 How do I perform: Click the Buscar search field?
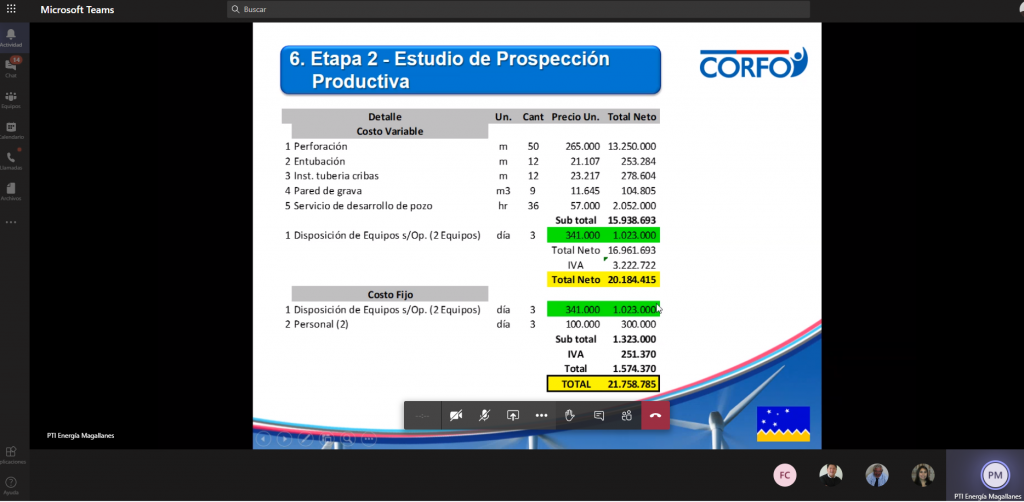tap(400, 10)
